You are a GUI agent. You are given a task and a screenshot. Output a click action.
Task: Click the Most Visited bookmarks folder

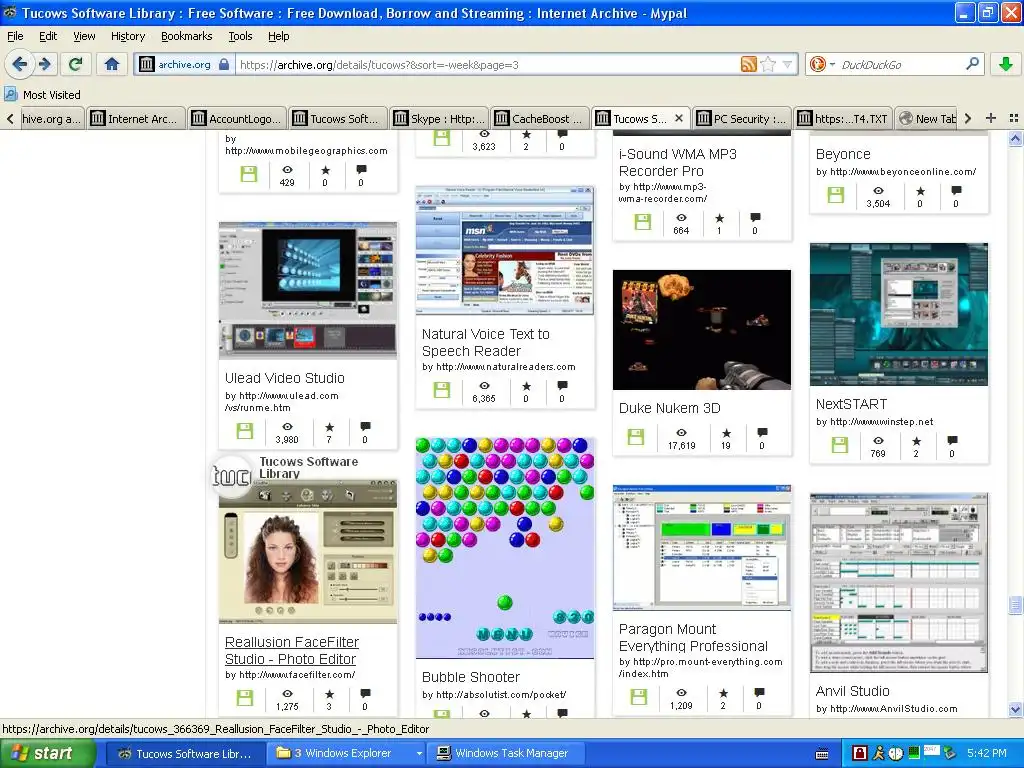[x=42, y=95]
